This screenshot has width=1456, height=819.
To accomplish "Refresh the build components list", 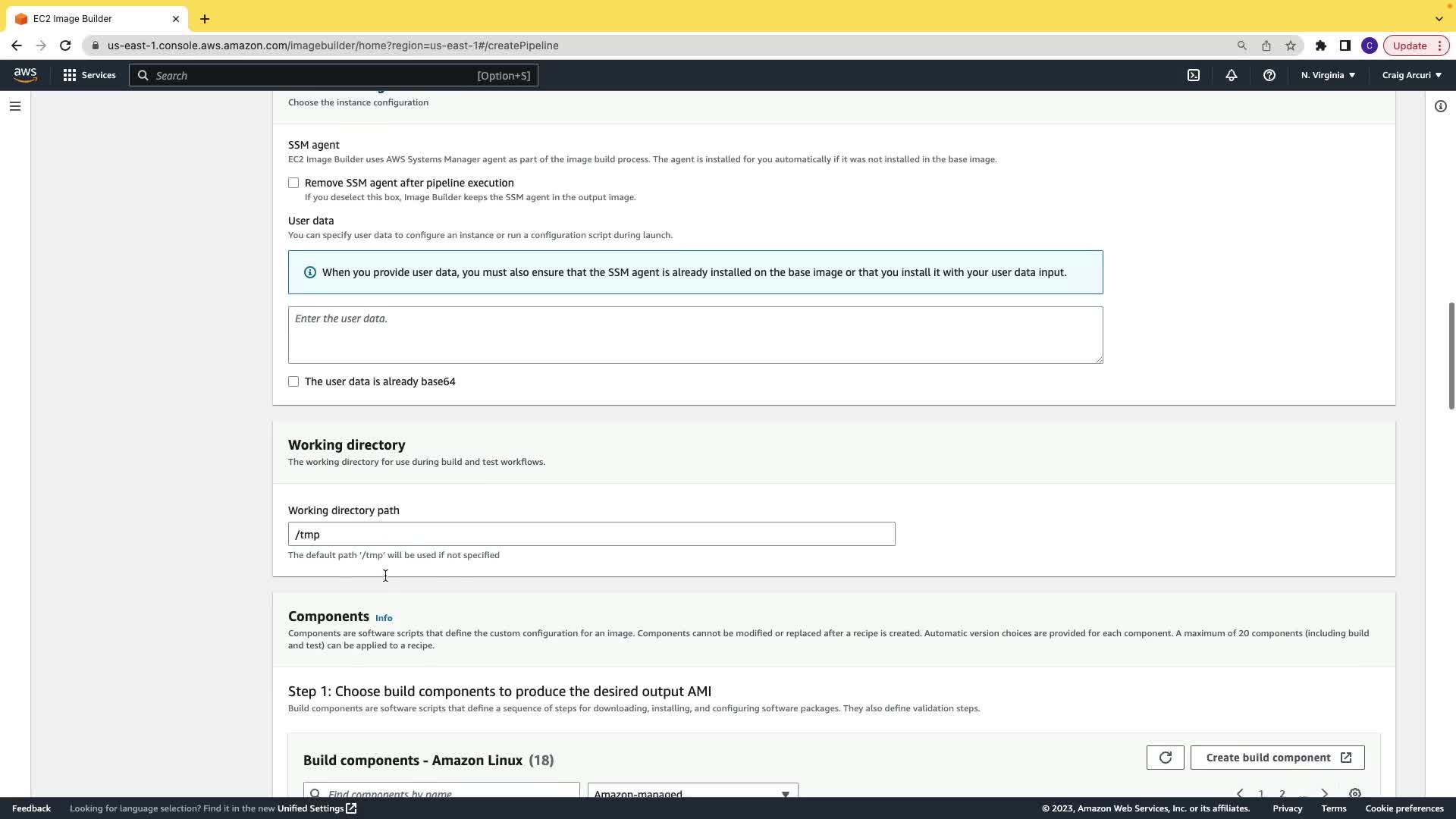I will coord(1166,758).
